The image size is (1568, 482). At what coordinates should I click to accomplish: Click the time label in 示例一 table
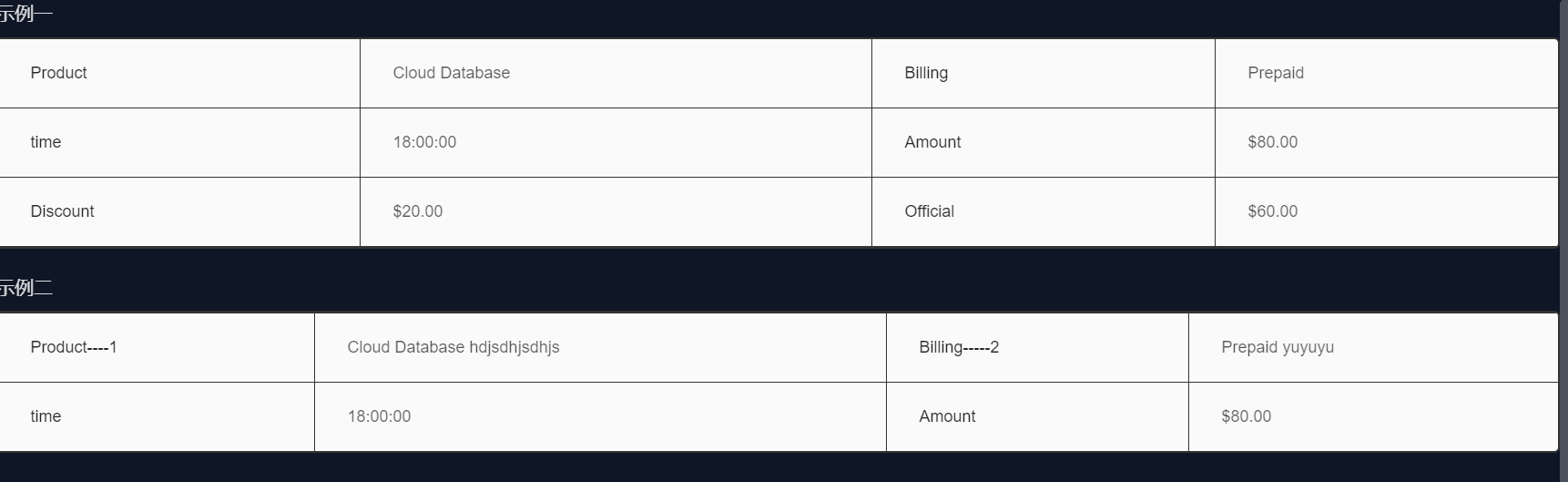tap(46, 142)
